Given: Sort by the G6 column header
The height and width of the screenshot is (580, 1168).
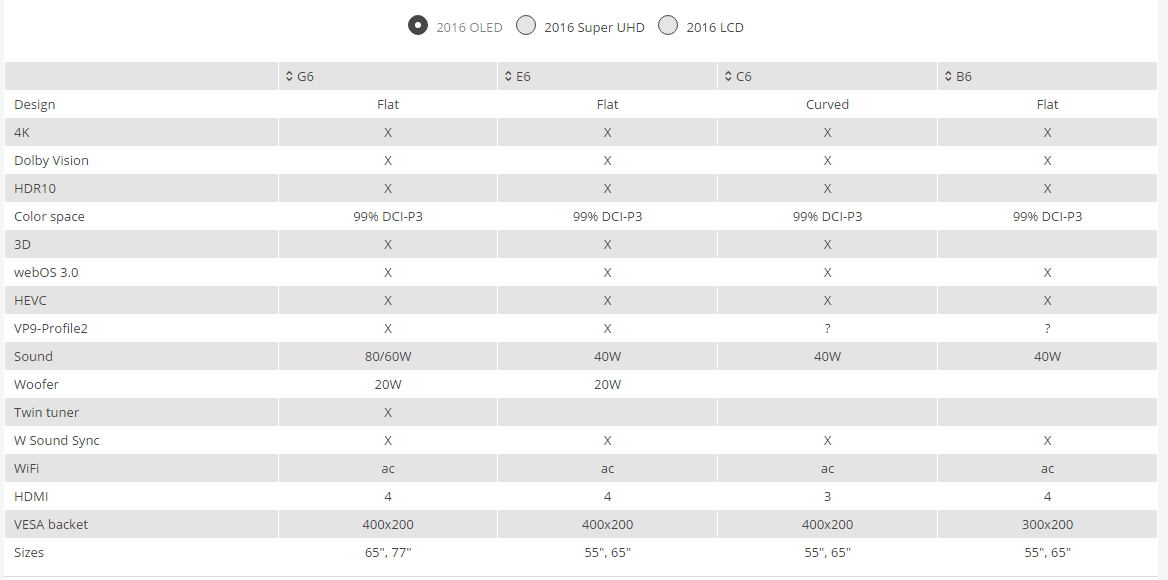Looking at the screenshot, I should tap(388, 76).
